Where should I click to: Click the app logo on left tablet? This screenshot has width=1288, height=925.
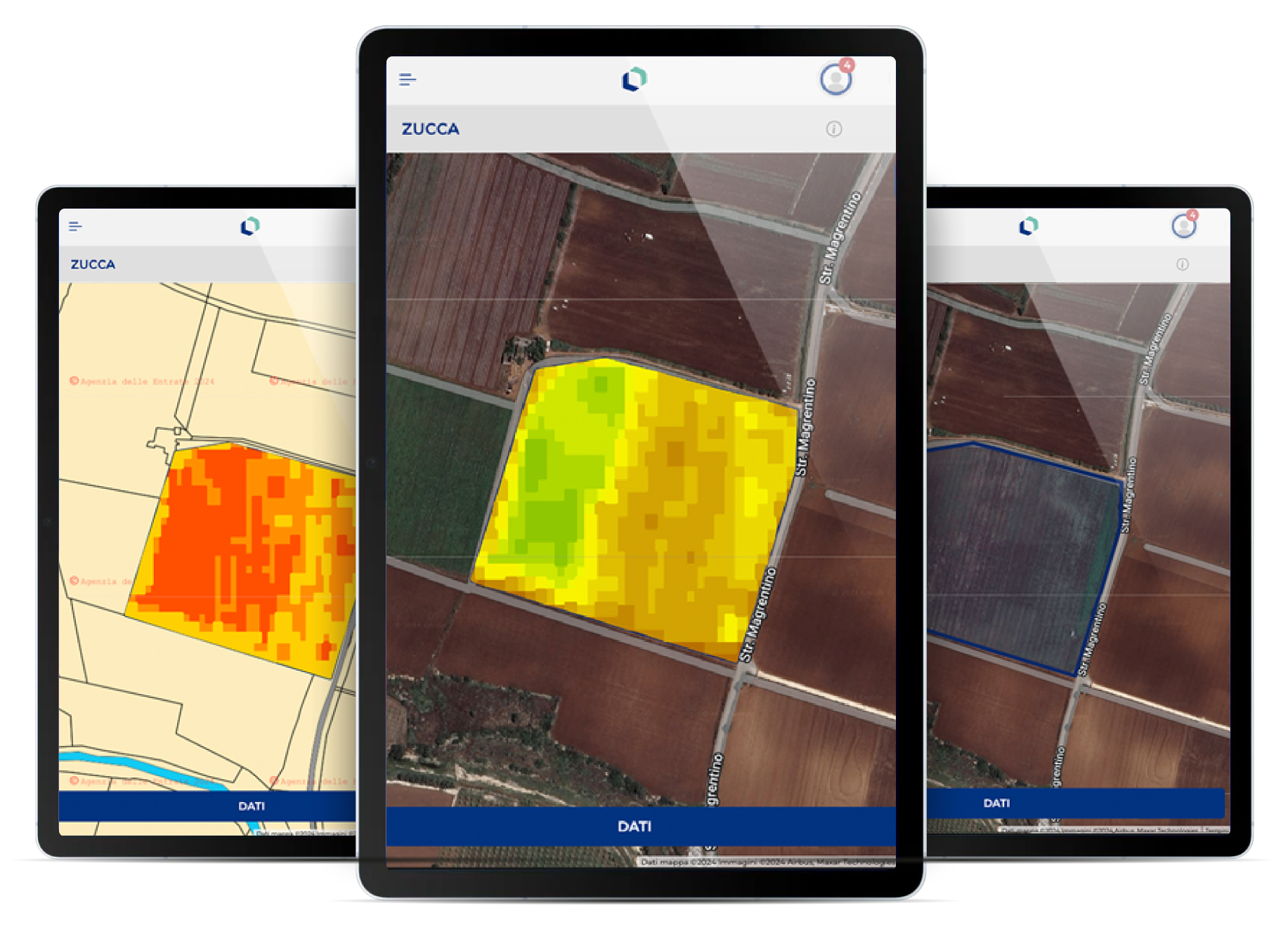250,226
